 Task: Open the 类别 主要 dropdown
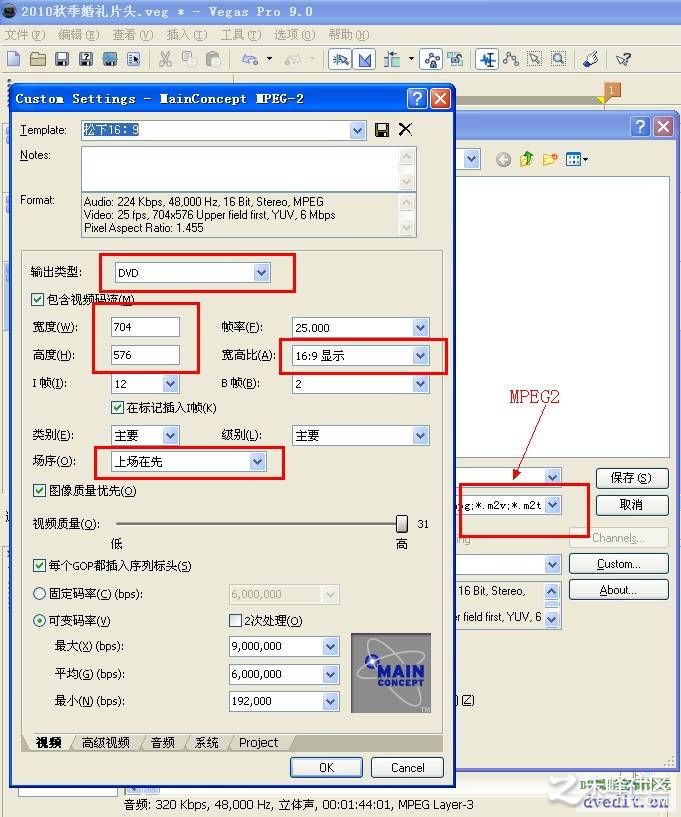point(170,435)
